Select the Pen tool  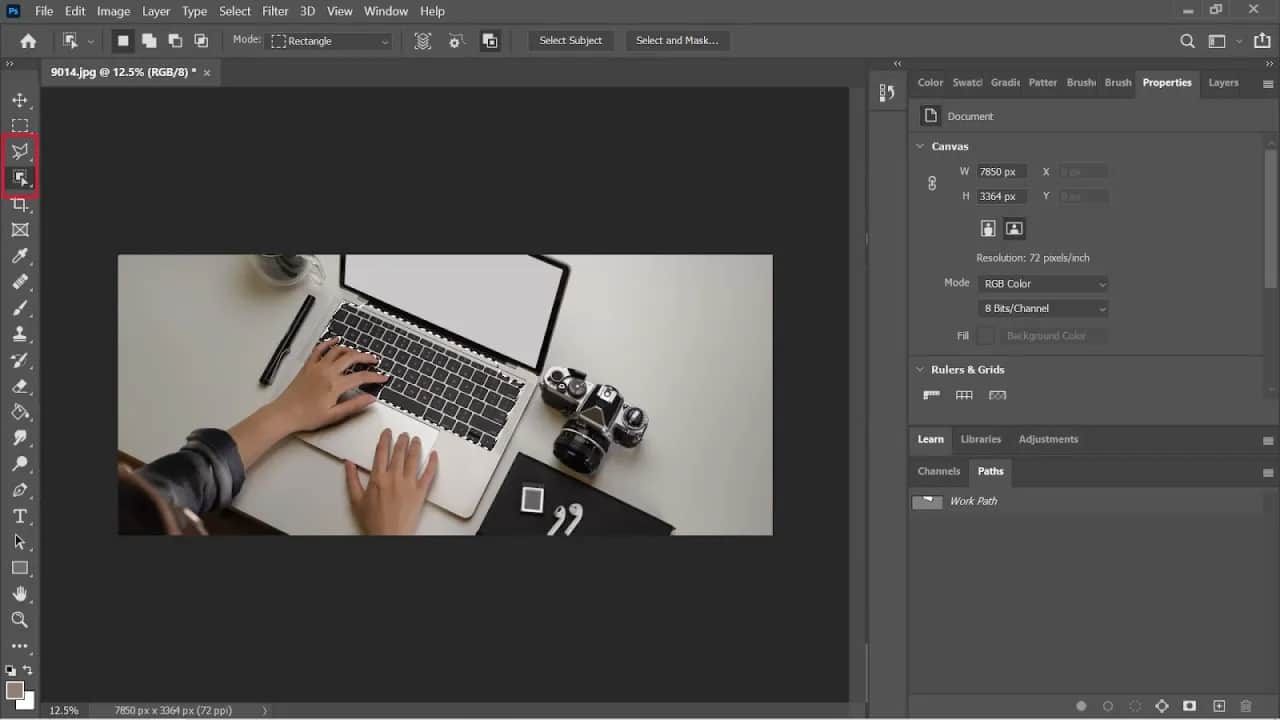point(20,490)
